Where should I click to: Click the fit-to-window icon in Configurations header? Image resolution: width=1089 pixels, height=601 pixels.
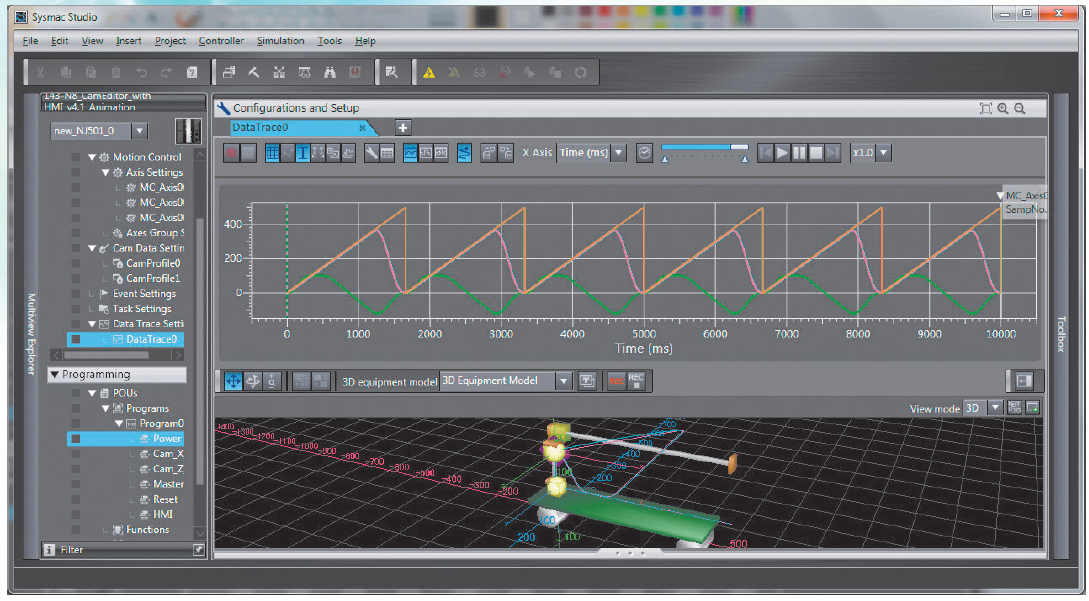click(x=986, y=108)
